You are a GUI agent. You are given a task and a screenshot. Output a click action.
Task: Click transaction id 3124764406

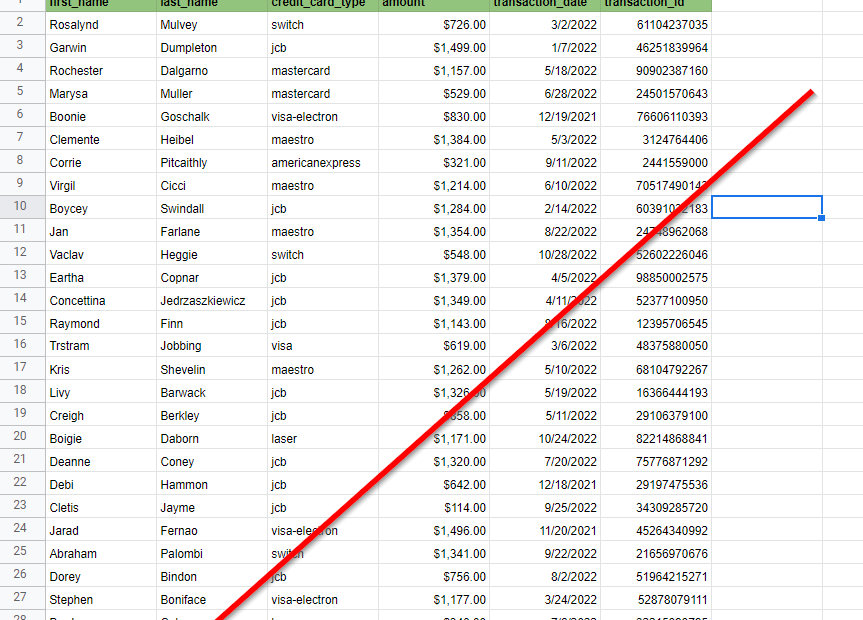(656, 139)
